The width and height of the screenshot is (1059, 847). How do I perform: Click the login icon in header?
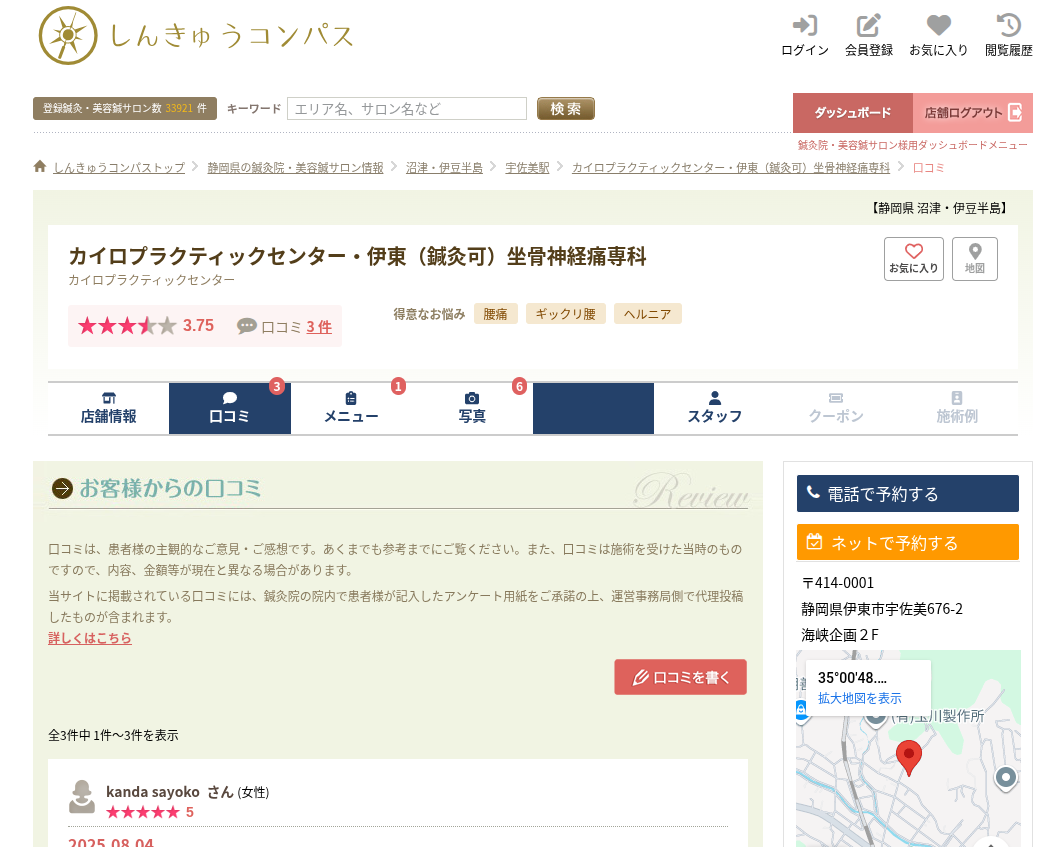tap(804, 26)
